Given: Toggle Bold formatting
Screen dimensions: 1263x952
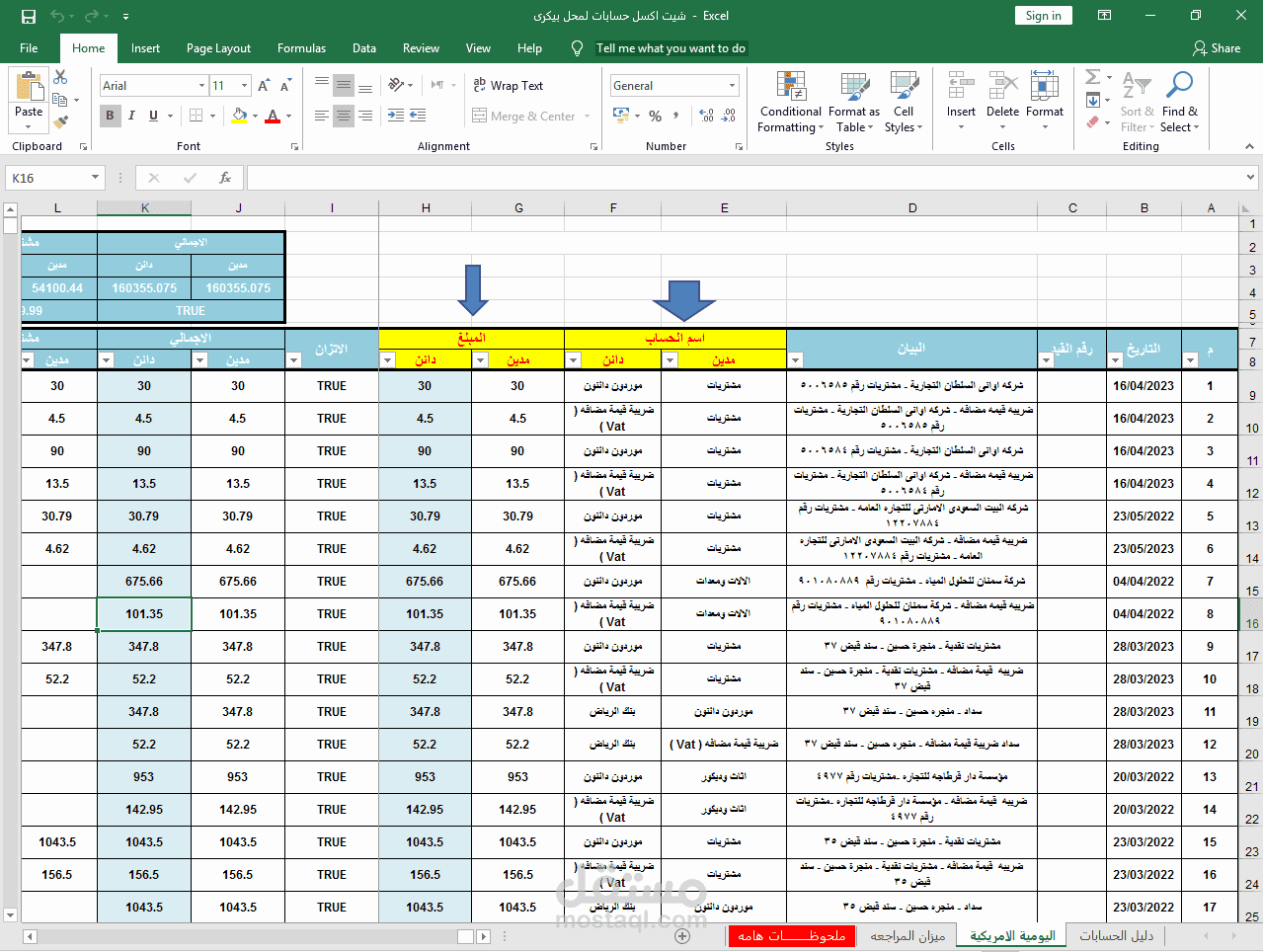Looking at the screenshot, I should point(110,116).
